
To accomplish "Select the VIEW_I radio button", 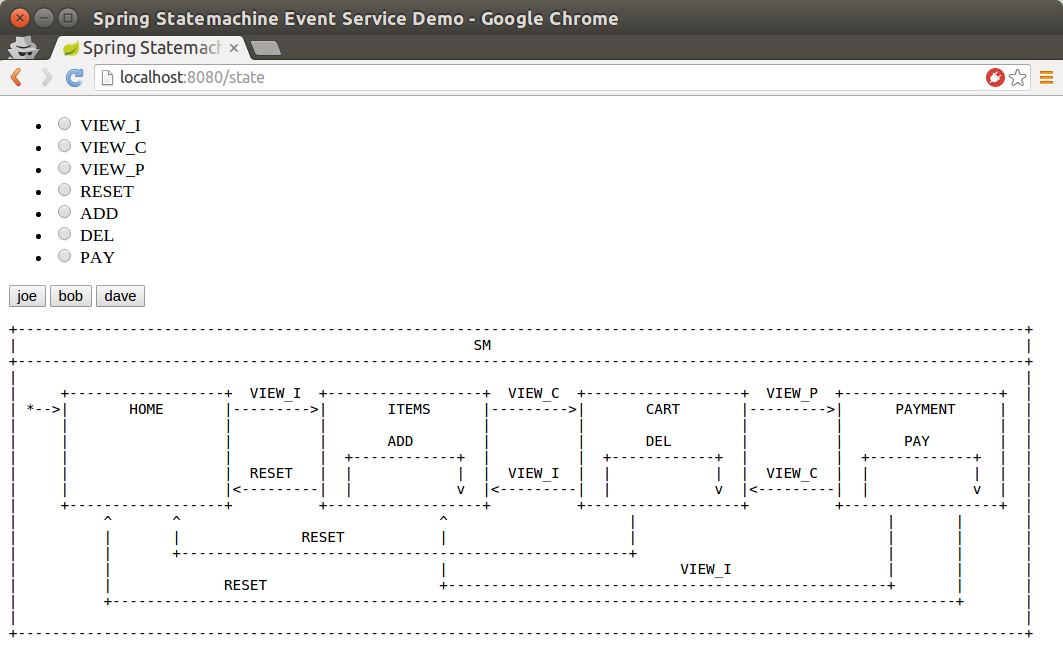I will (64, 124).
